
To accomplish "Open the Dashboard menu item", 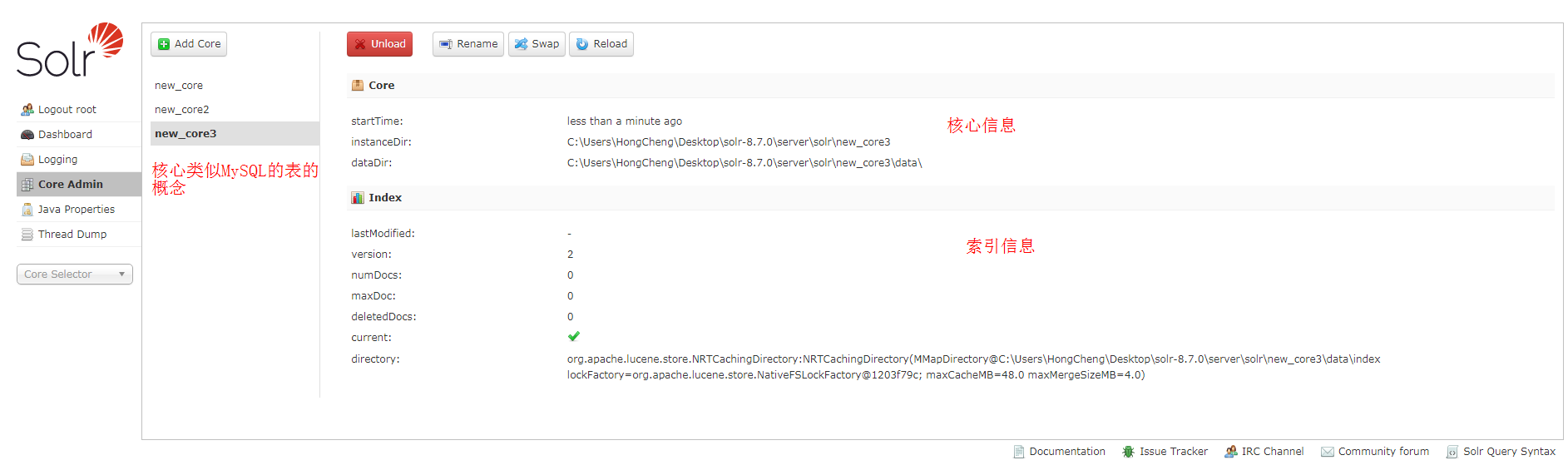I will pos(79,135).
